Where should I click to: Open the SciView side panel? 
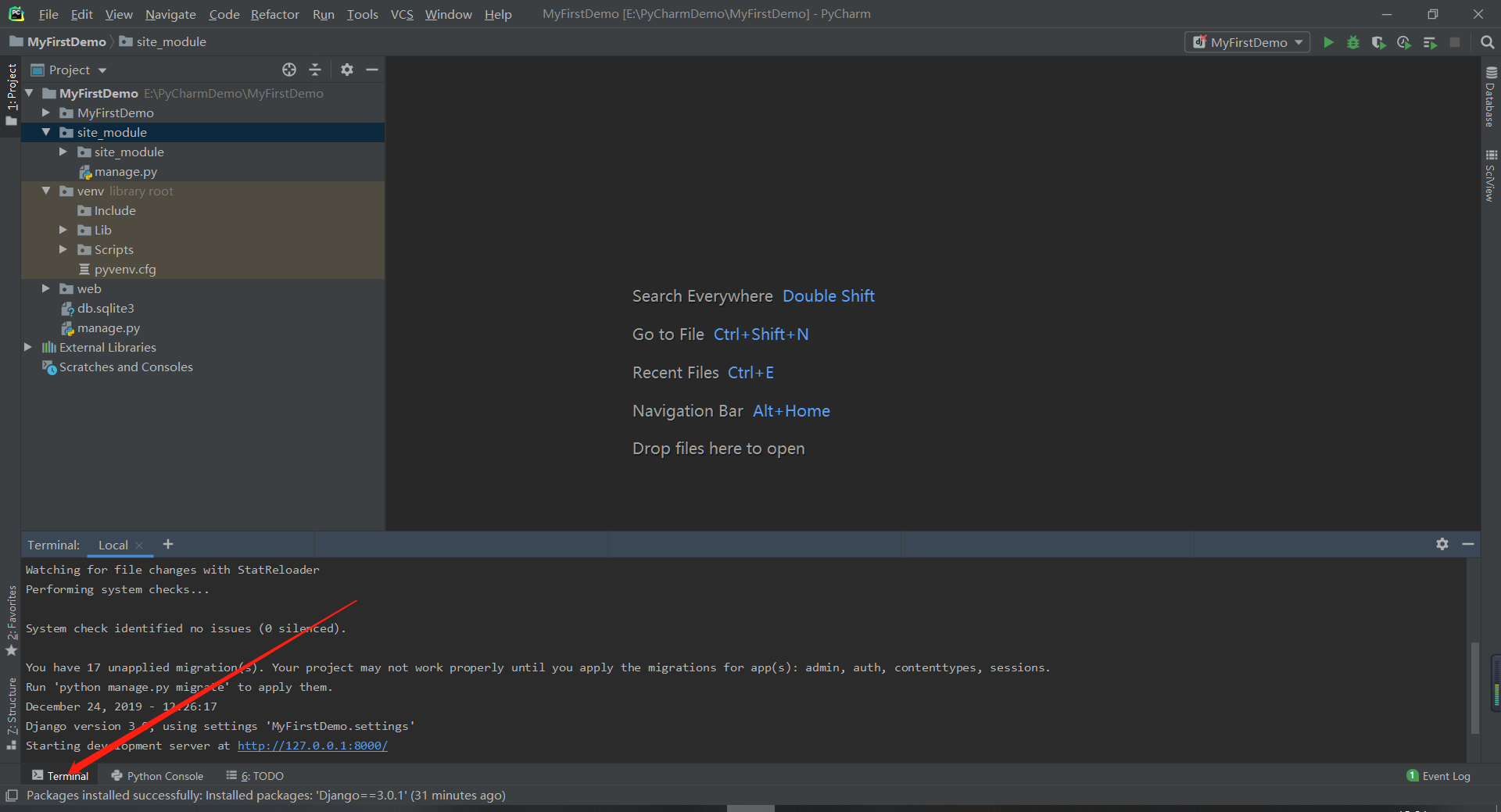[x=1491, y=175]
